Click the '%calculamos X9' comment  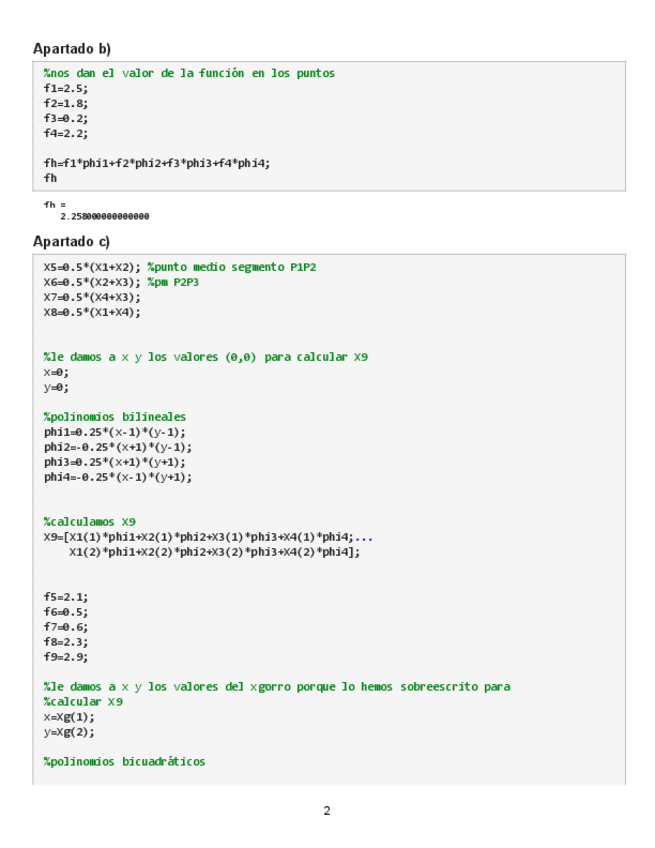89,522
